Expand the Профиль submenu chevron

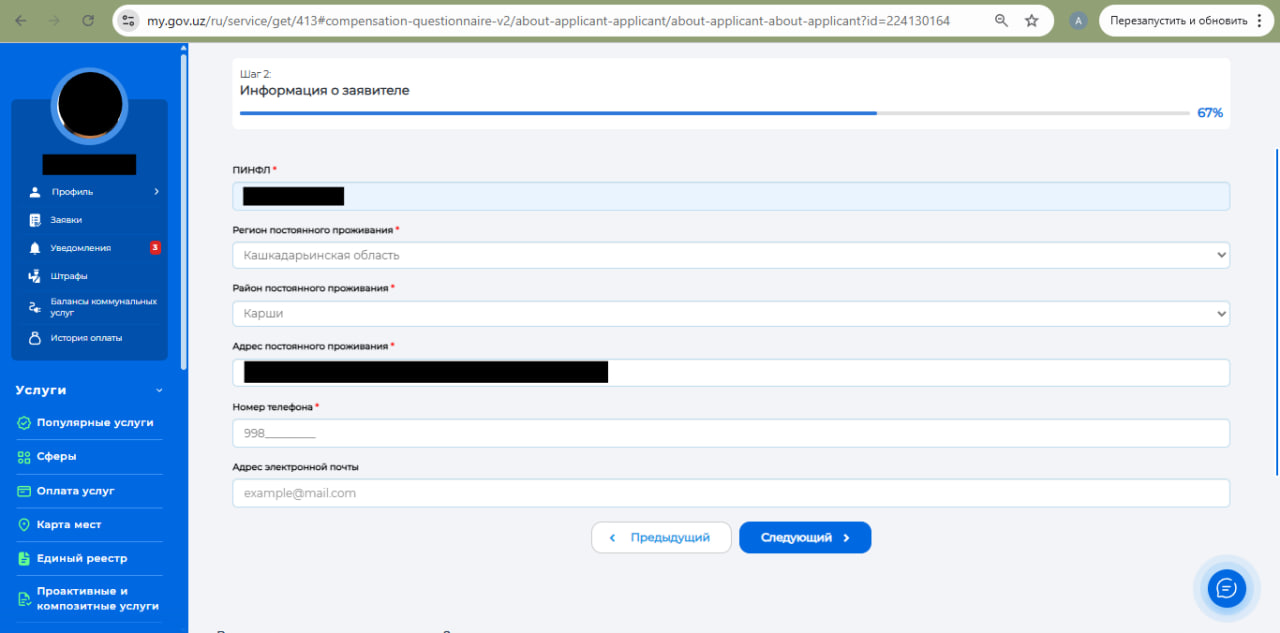point(156,192)
